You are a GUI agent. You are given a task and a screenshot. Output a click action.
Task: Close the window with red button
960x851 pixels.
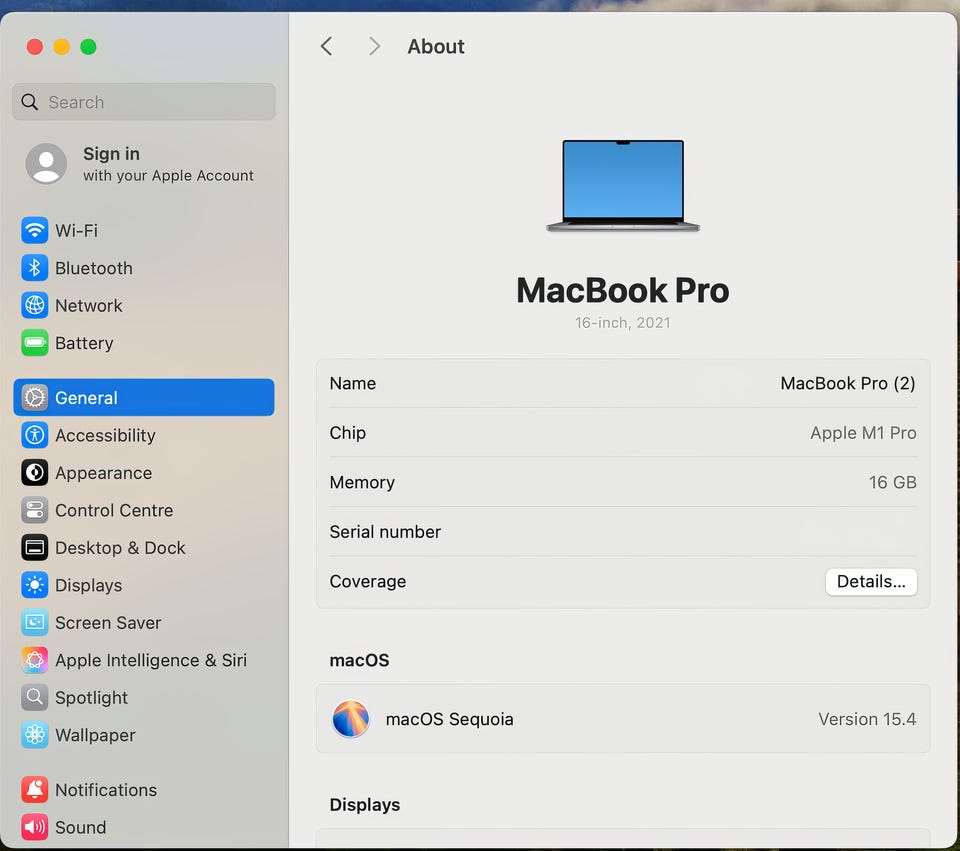pyautogui.click(x=35, y=47)
